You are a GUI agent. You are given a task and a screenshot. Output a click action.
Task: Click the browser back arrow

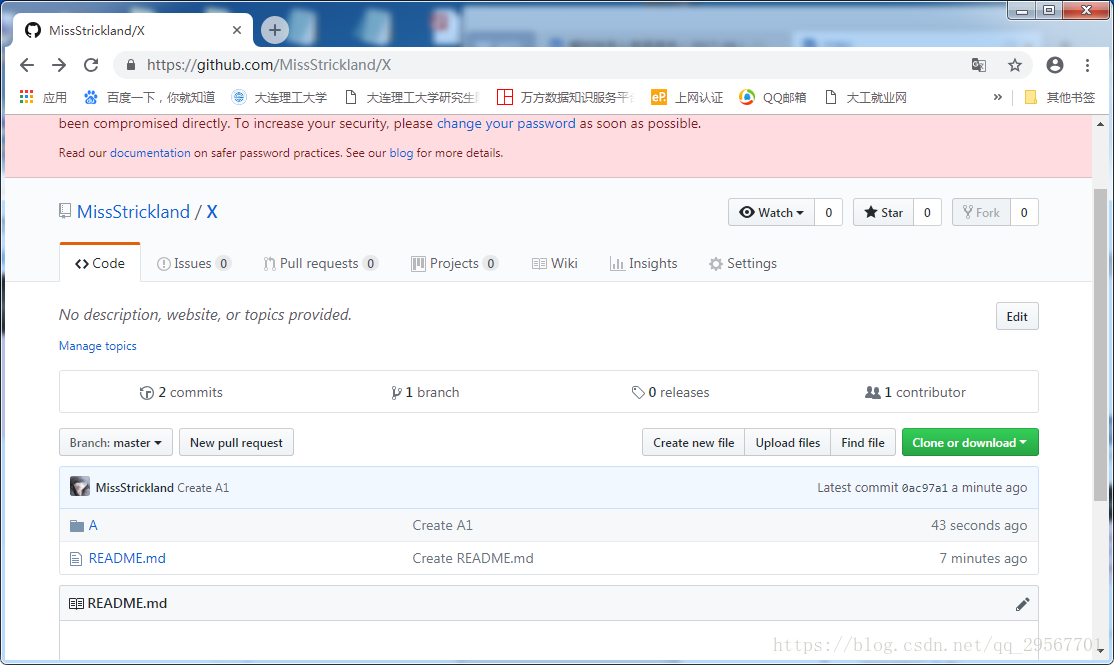[27, 65]
